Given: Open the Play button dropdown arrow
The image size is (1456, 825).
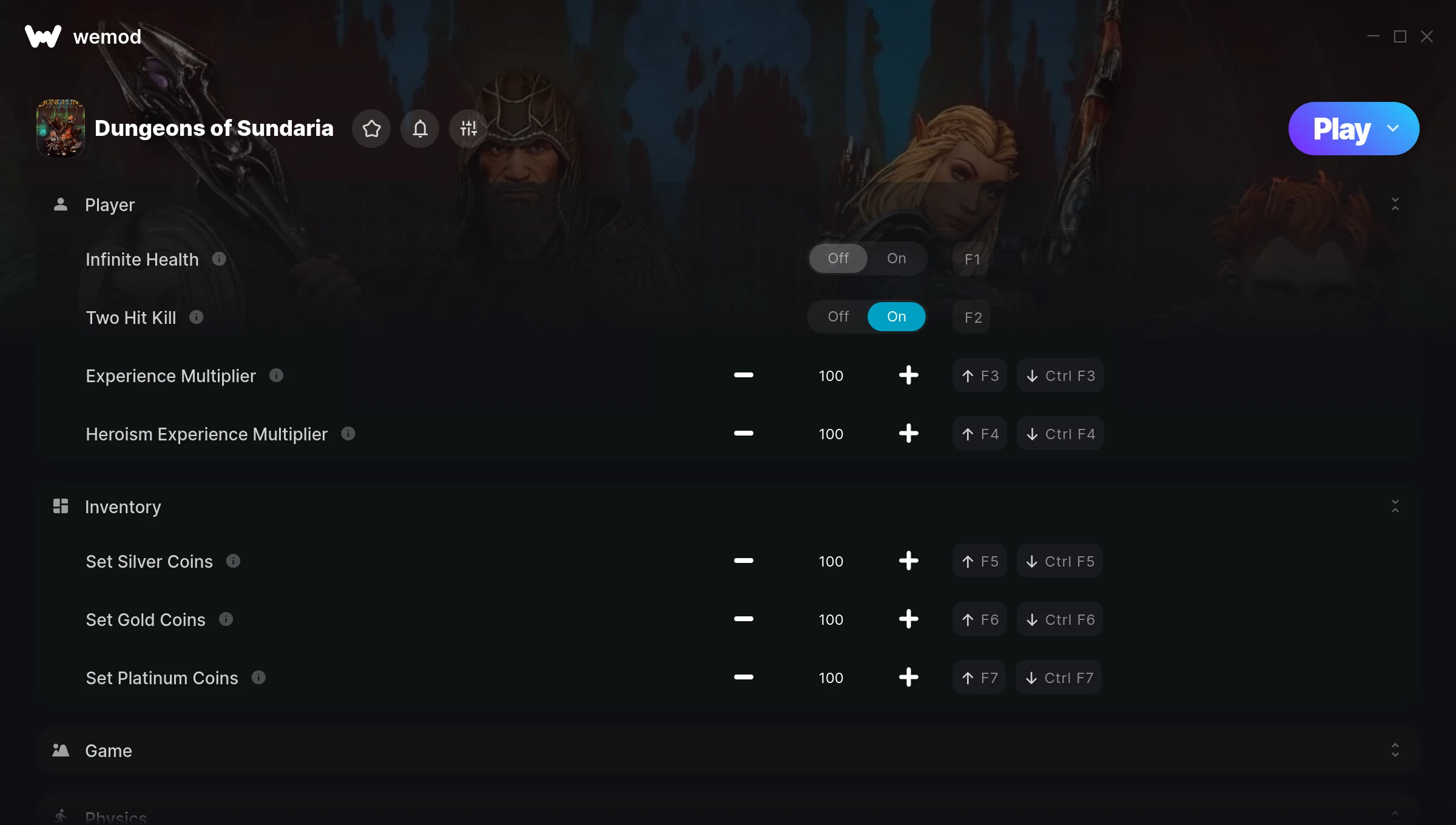Looking at the screenshot, I should coord(1393,129).
